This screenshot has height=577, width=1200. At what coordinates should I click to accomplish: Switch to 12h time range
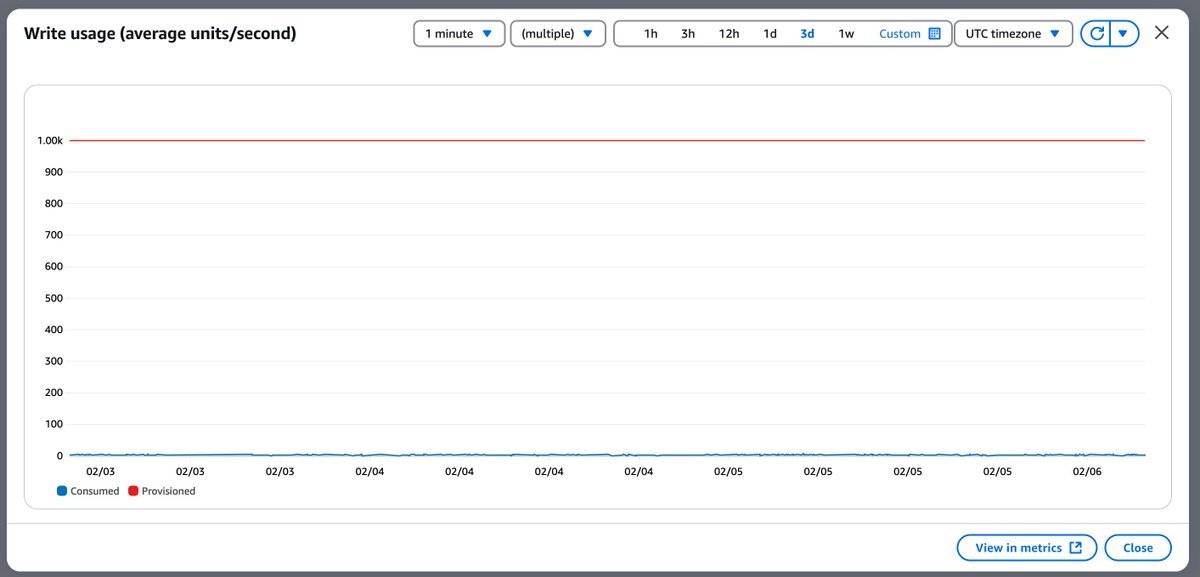(x=729, y=34)
